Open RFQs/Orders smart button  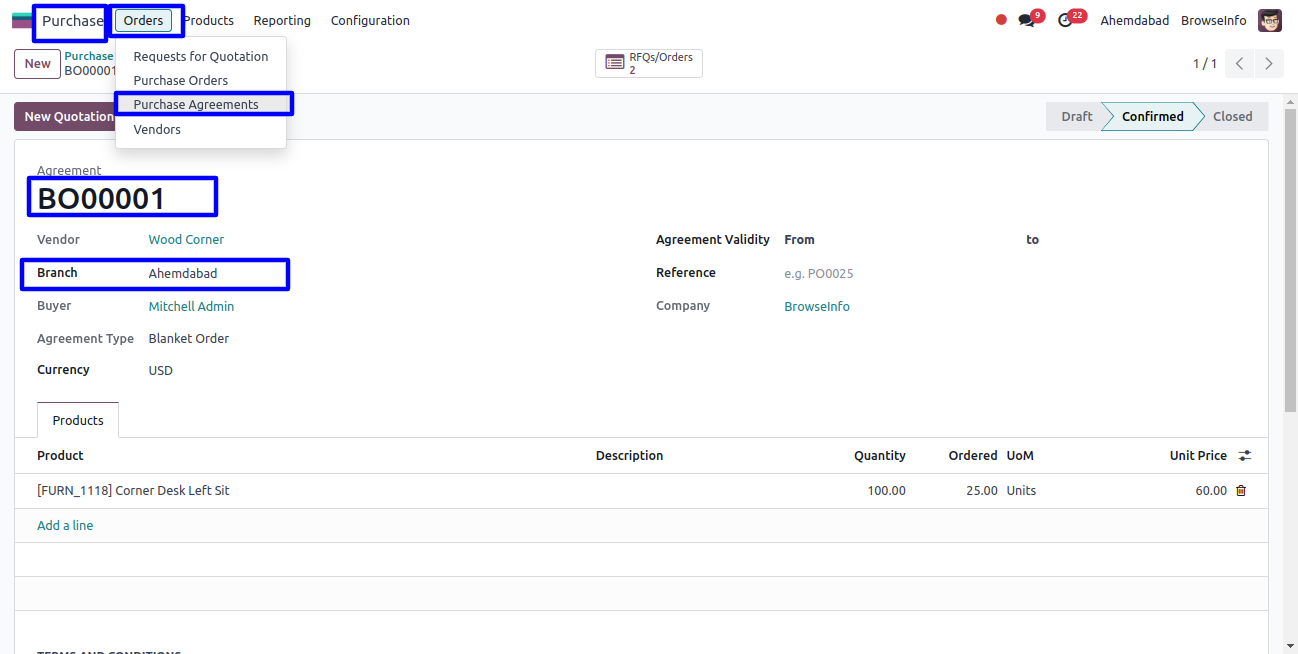649,63
